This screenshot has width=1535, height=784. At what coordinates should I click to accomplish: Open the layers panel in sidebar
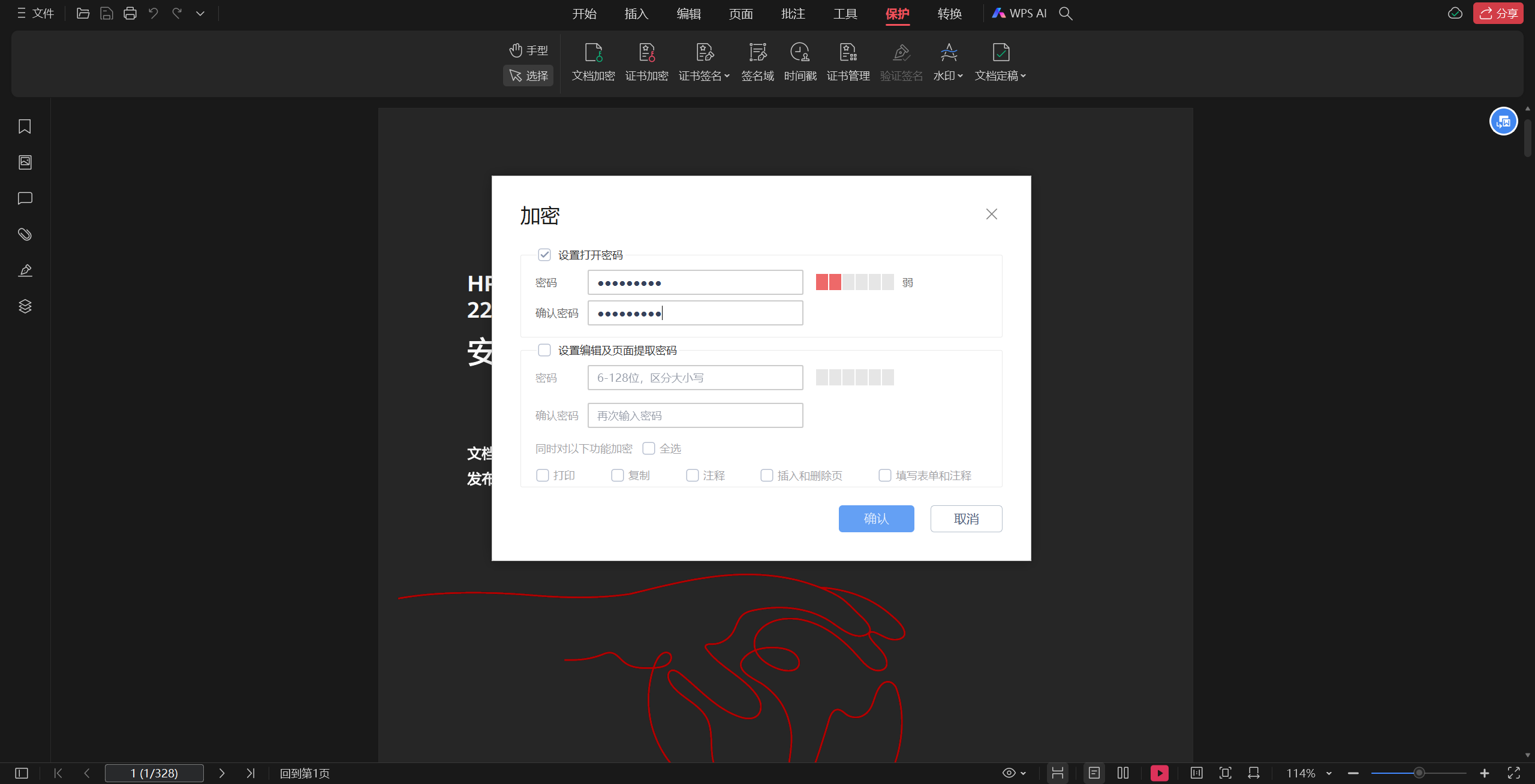[25, 306]
